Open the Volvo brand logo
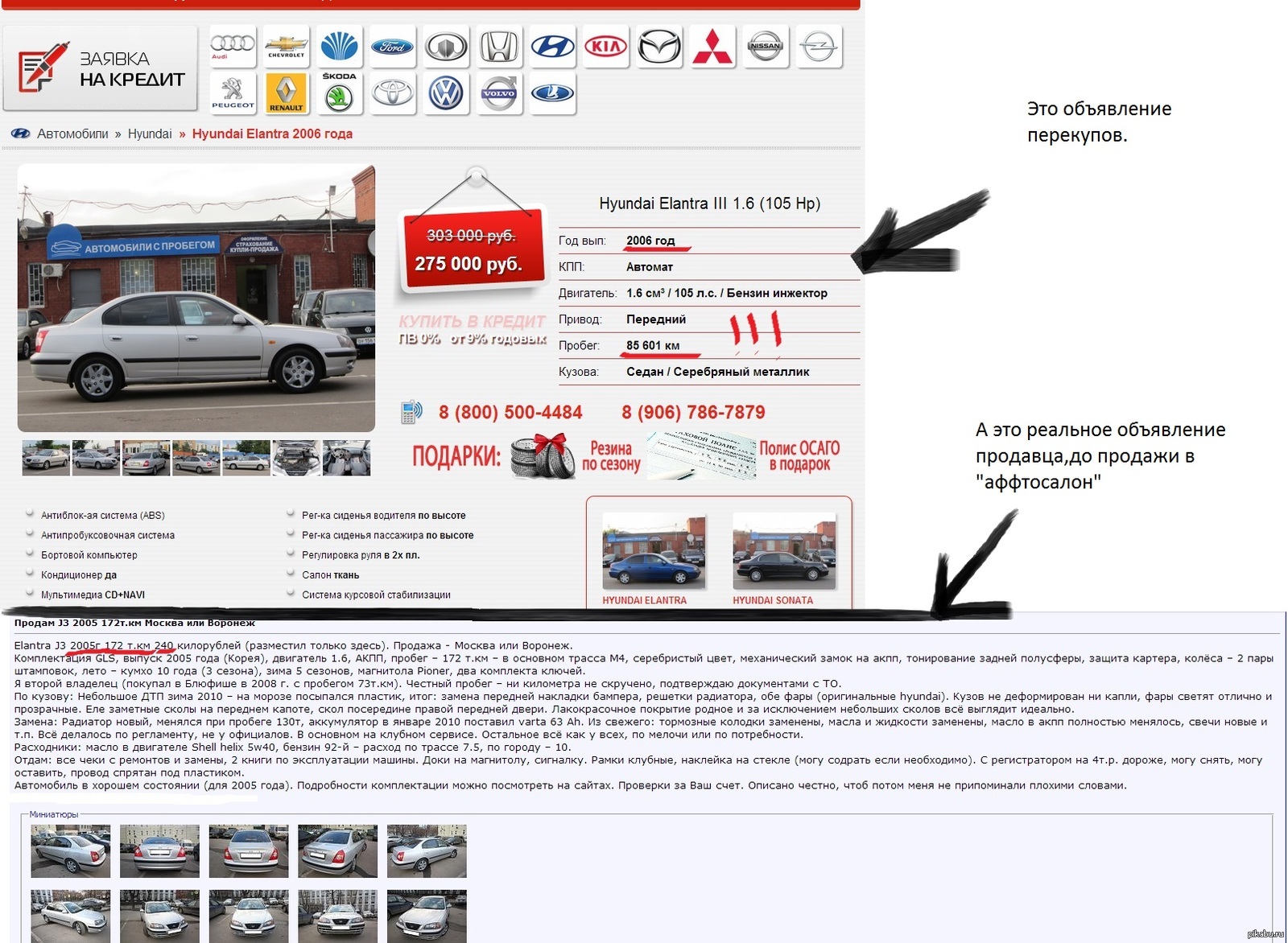This screenshot has height=943, width=1288. [x=499, y=93]
